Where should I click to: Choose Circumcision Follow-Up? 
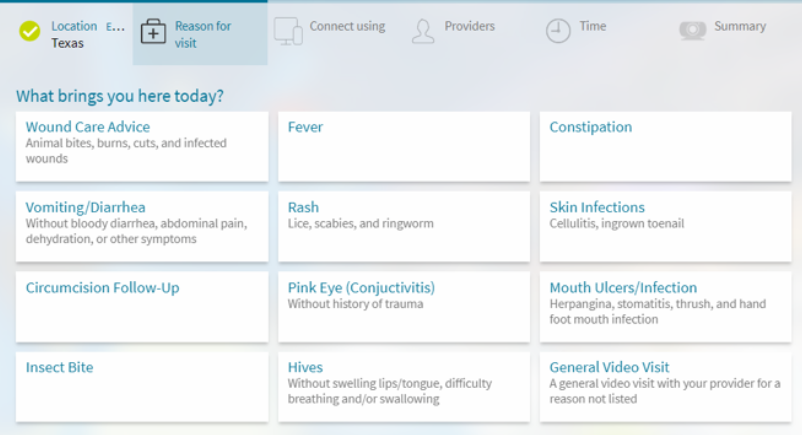(x=142, y=306)
